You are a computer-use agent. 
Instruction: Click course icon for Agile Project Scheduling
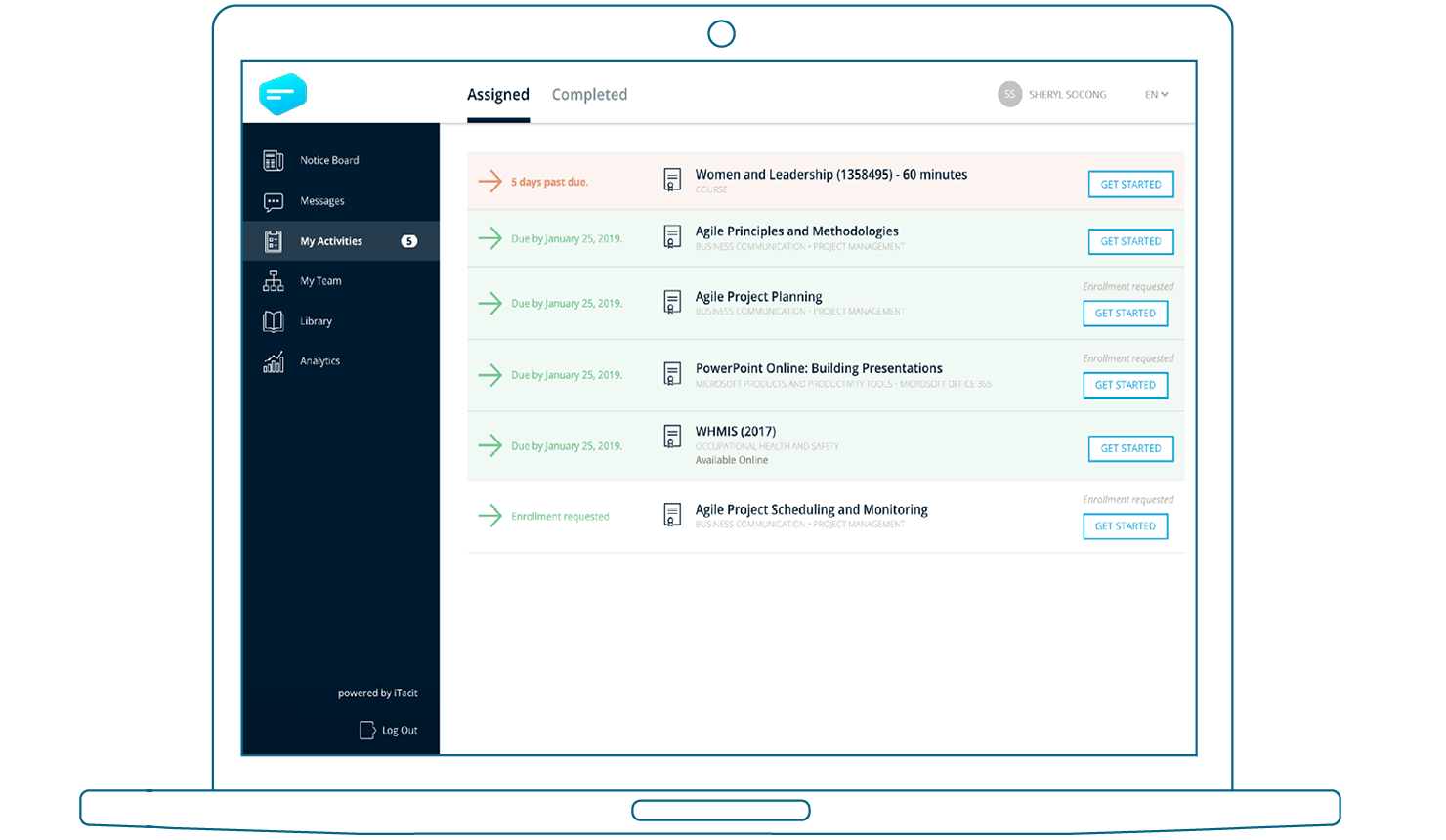672,515
